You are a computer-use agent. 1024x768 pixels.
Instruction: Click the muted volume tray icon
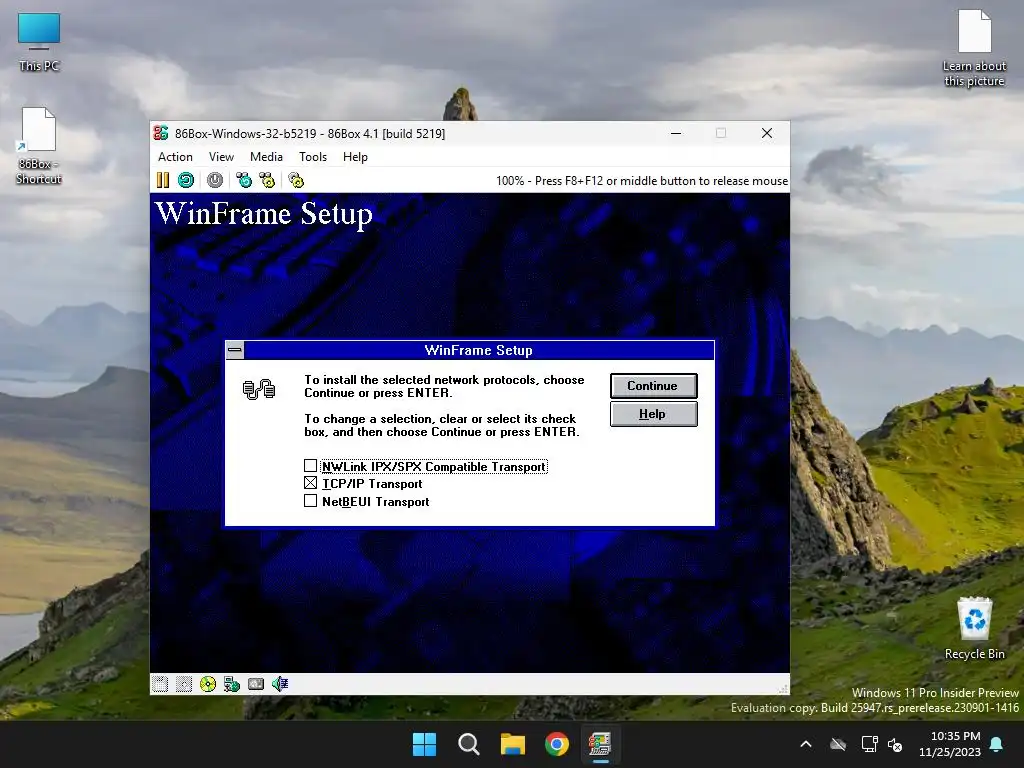click(x=895, y=744)
